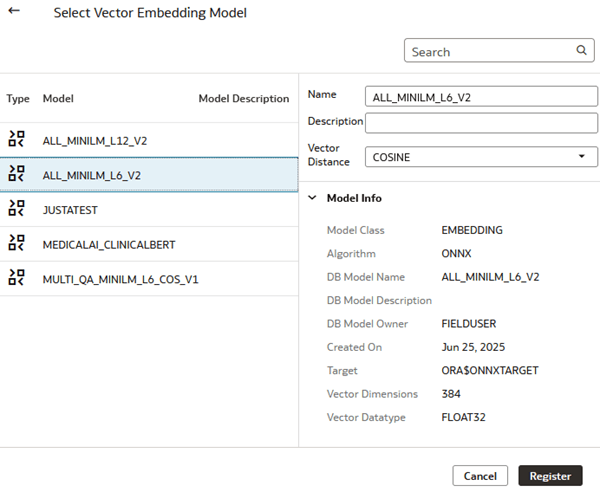Screen dimensions: 600x492
Task: Click the Name field containing ALL_MINILM_L6_V2
Action: click(481, 96)
